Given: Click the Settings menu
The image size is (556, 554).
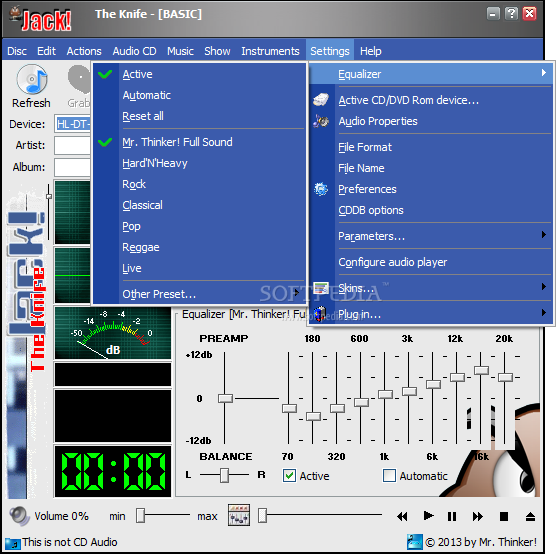Looking at the screenshot, I should pos(330,51).
